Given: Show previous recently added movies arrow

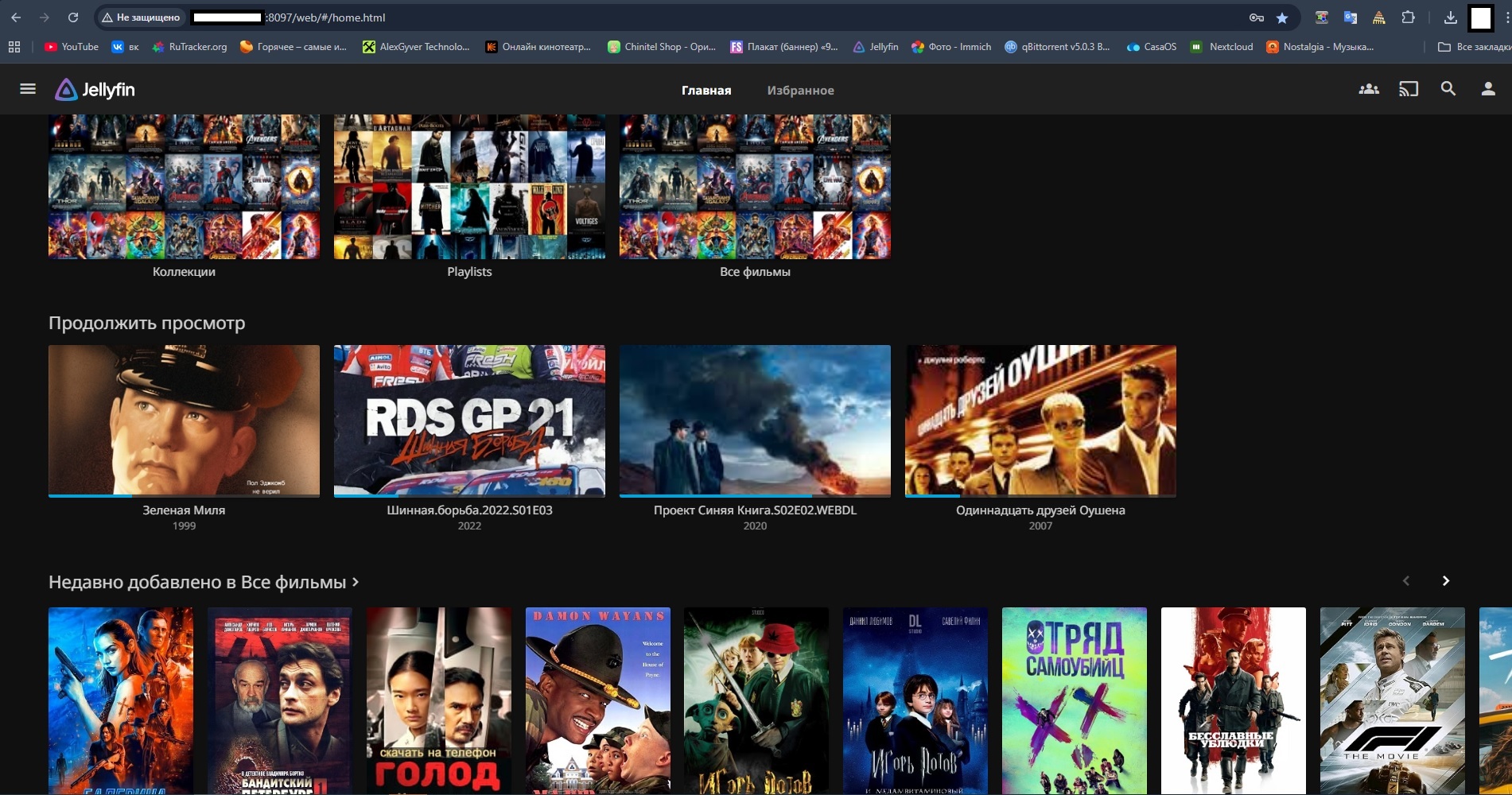Looking at the screenshot, I should (x=1406, y=581).
